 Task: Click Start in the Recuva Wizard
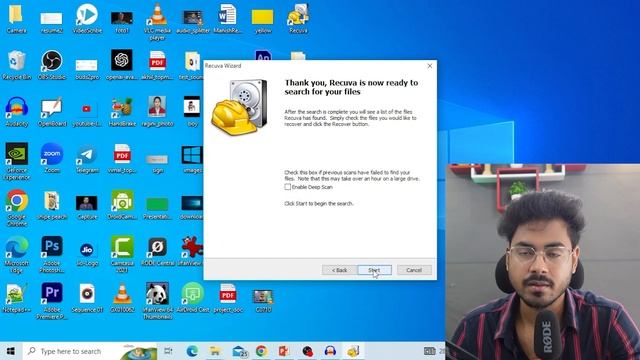(x=374, y=270)
